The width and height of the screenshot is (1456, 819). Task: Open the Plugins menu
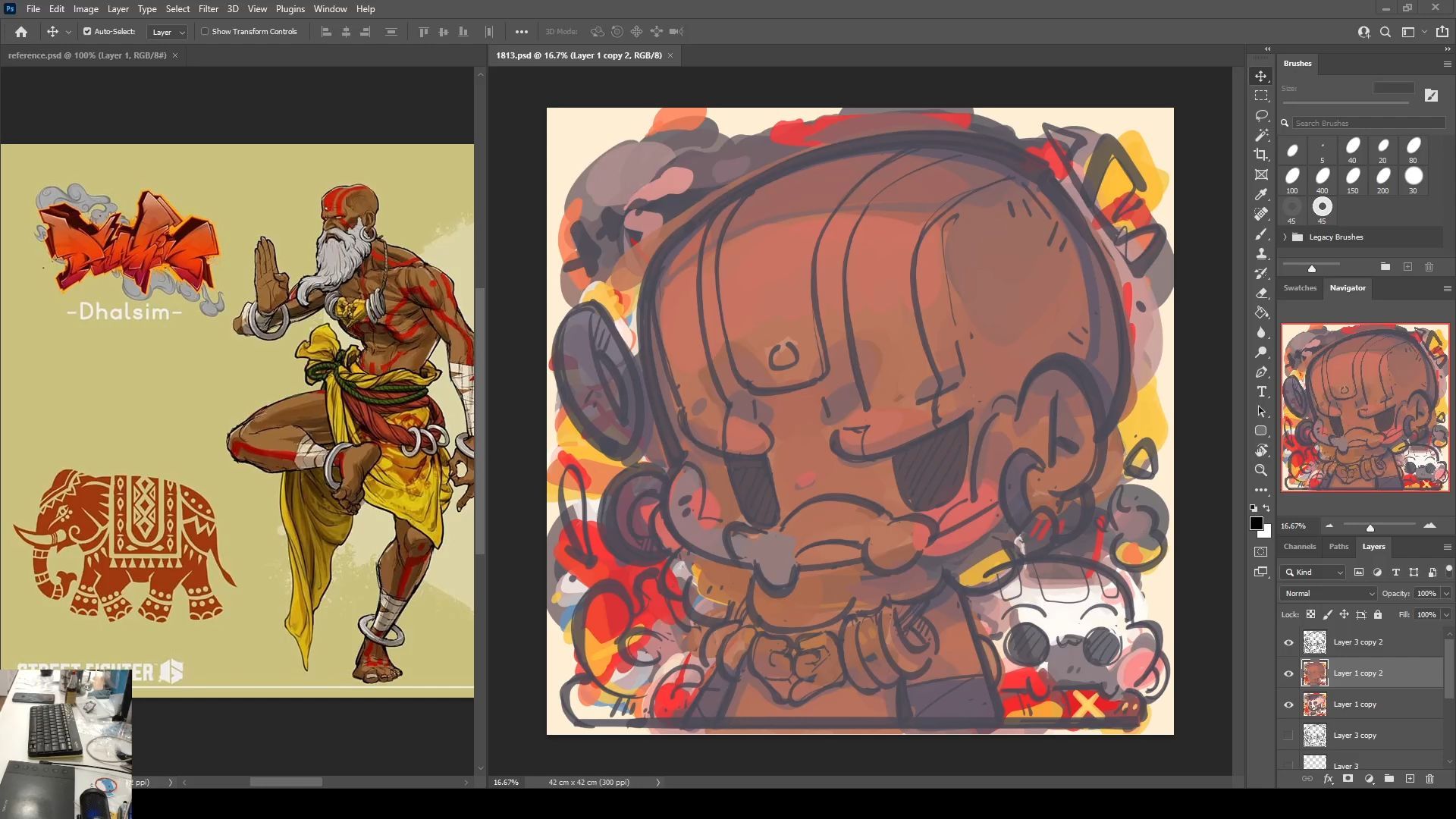pos(290,9)
